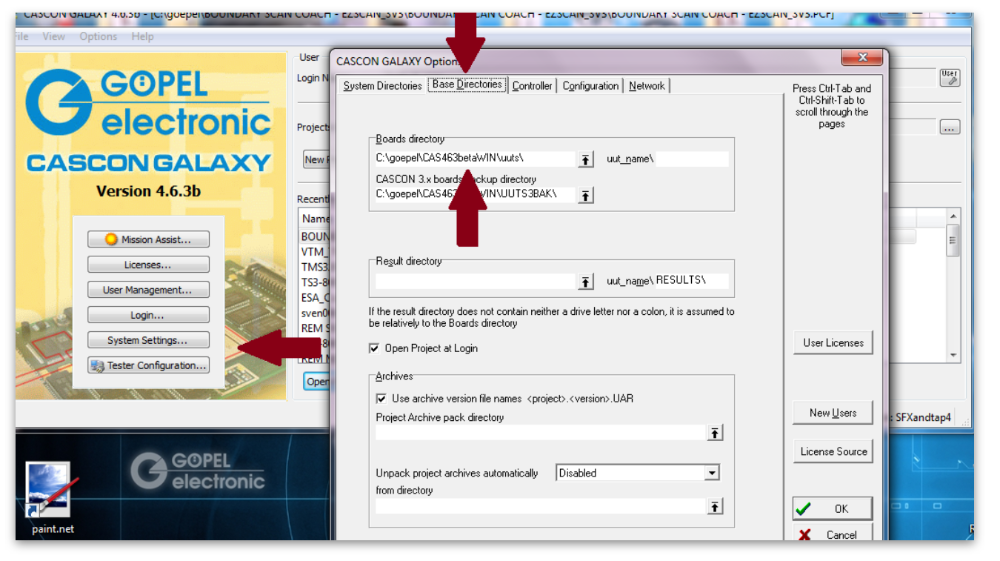This screenshot has width=1000, height=561.
Task: Click the License Source button
Action: [x=833, y=451]
